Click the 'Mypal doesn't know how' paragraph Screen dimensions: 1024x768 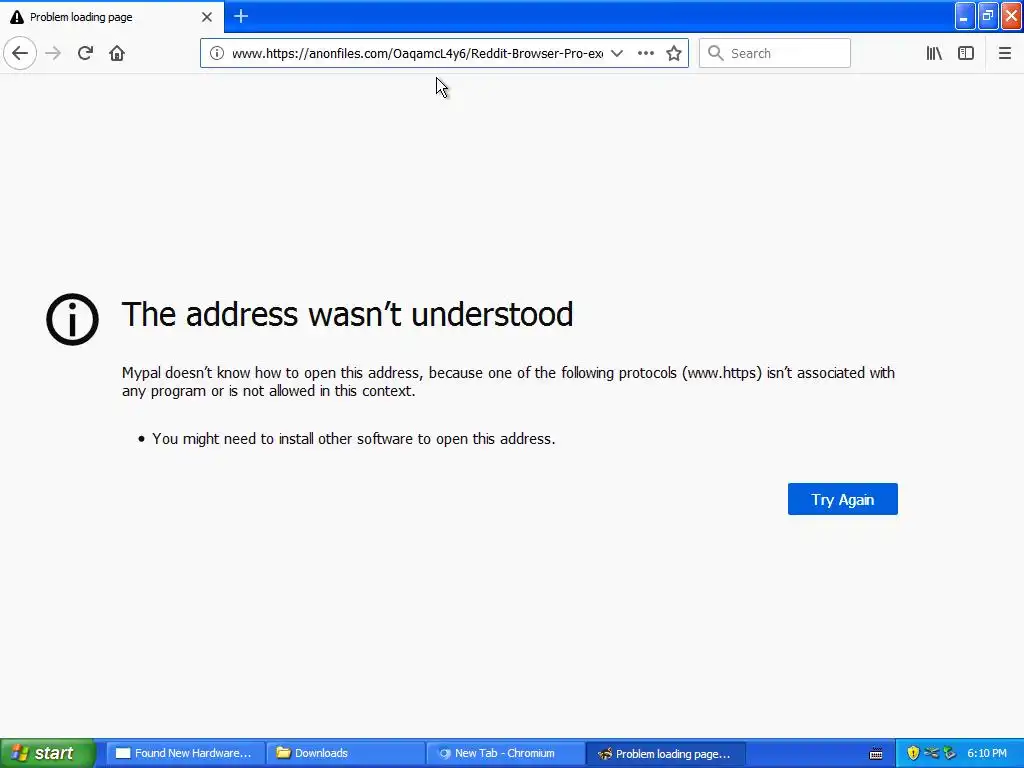pos(508,381)
